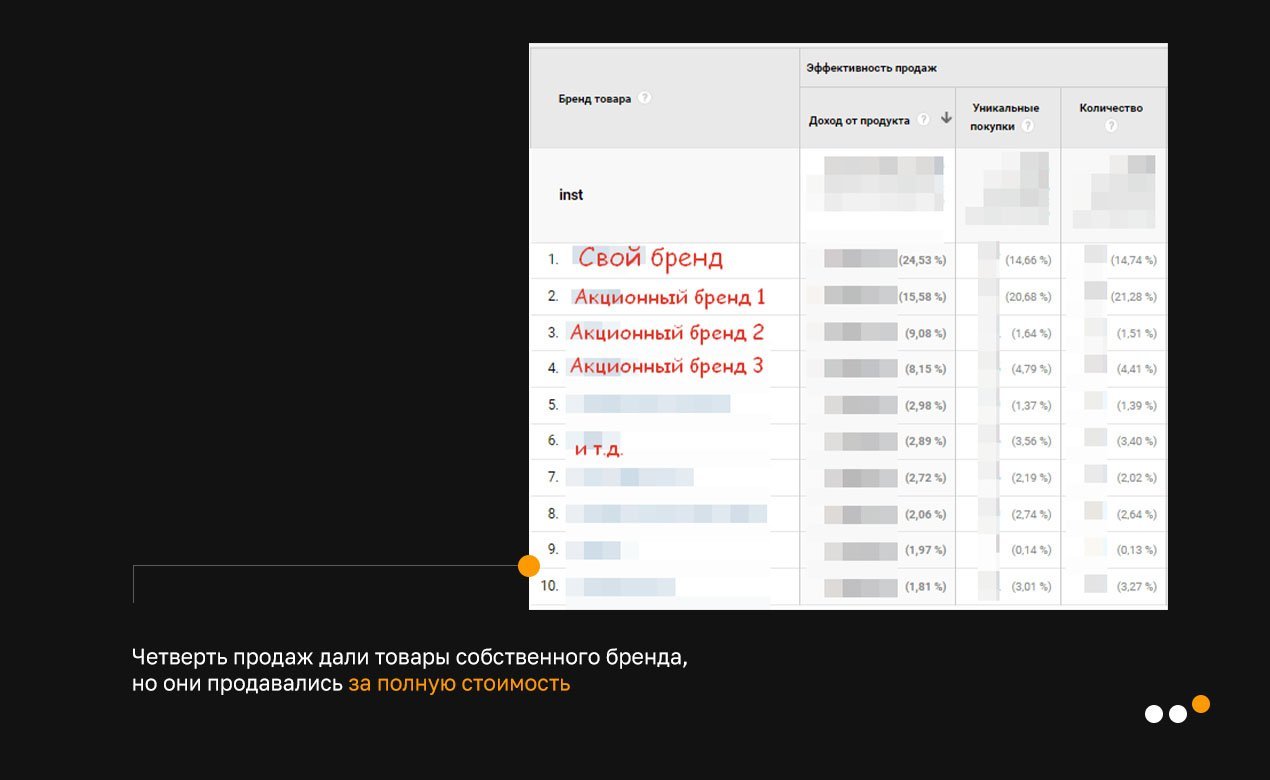Select the orange phrase за полную стоимость
The height and width of the screenshot is (780, 1270).
(x=459, y=685)
